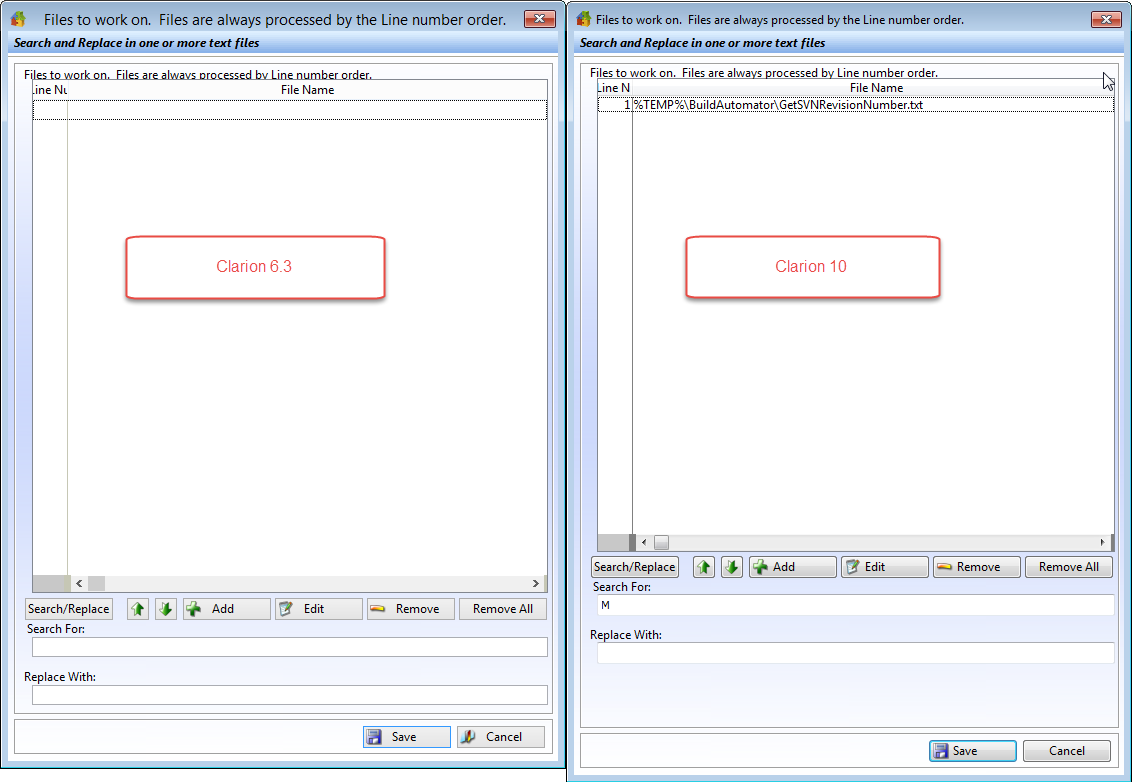Click Search/Replace button in Clarion 6.3 window

coord(68,609)
